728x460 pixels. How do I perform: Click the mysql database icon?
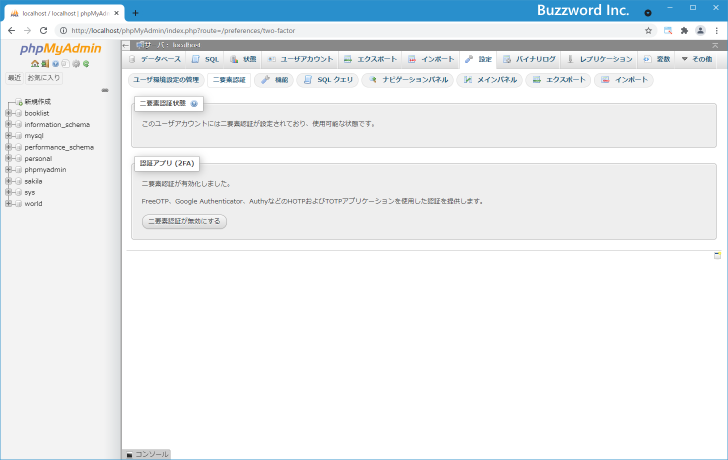pos(19,136)
